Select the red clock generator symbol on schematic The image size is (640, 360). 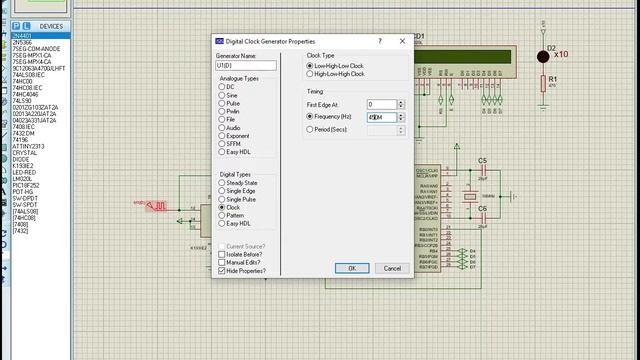tap(157, 206)
